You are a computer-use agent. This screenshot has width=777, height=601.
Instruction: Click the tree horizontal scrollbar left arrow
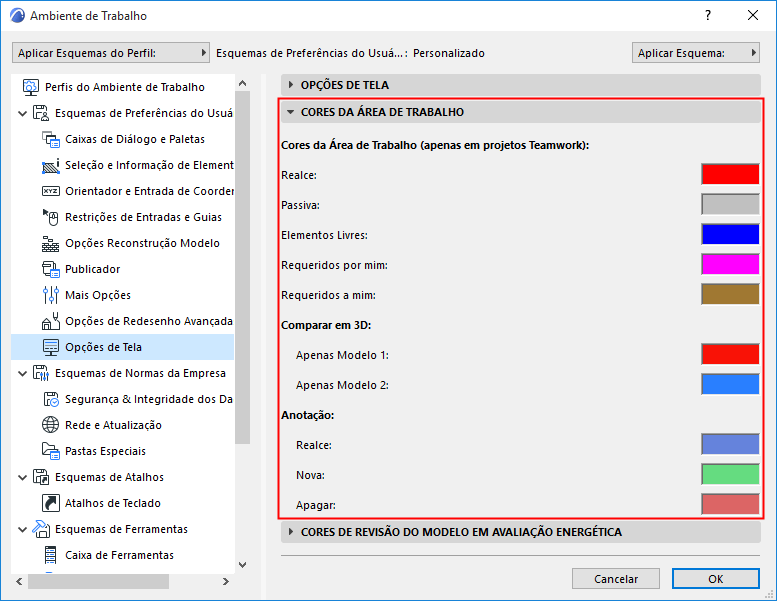click(19, 582)
